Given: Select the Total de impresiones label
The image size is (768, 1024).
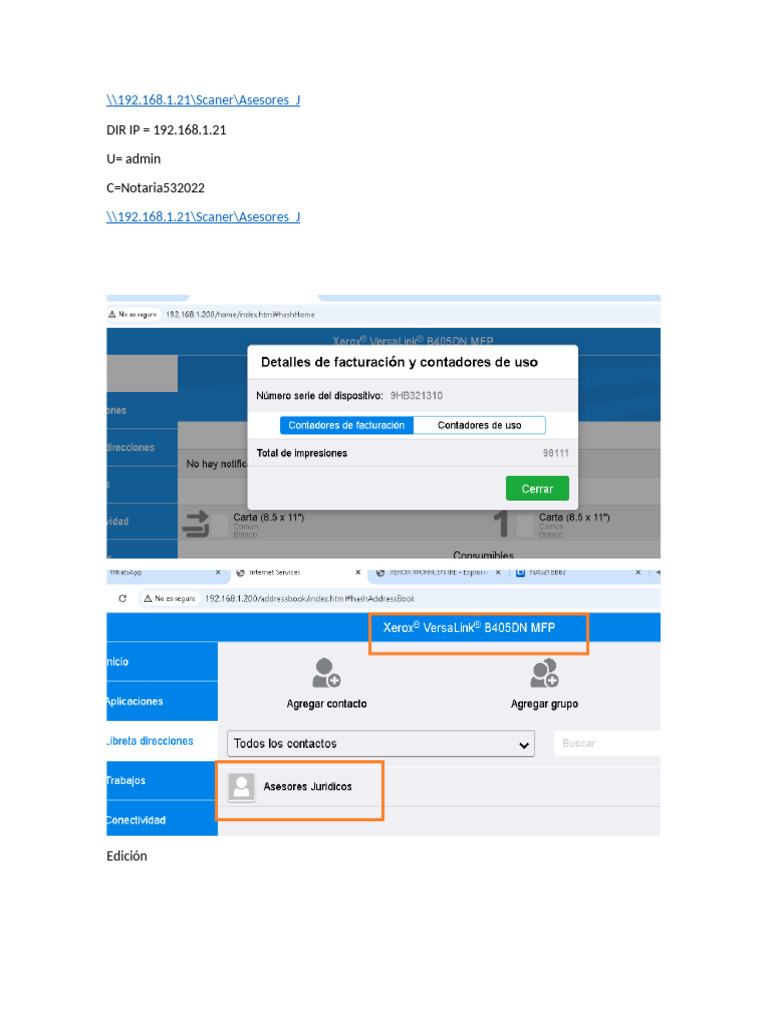Looking at the screenshot, I should 302,453.
